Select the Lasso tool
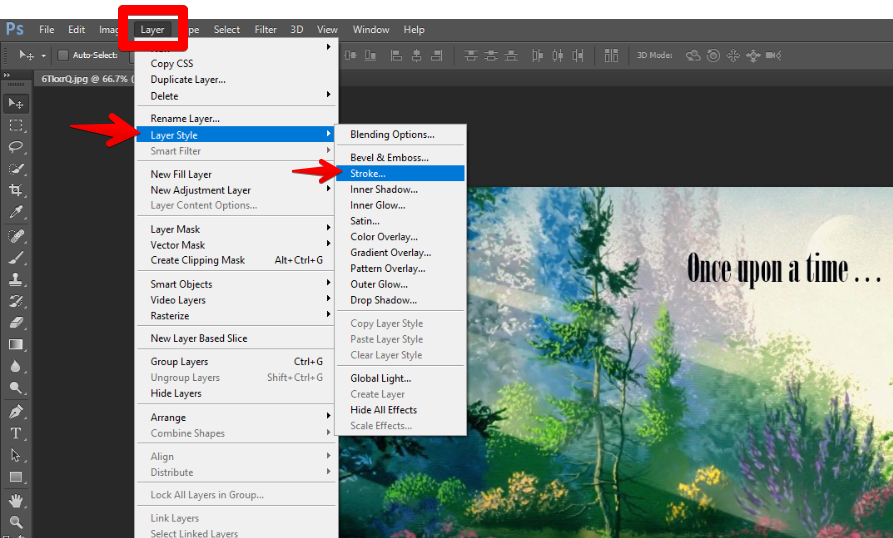 pos(17,147)
